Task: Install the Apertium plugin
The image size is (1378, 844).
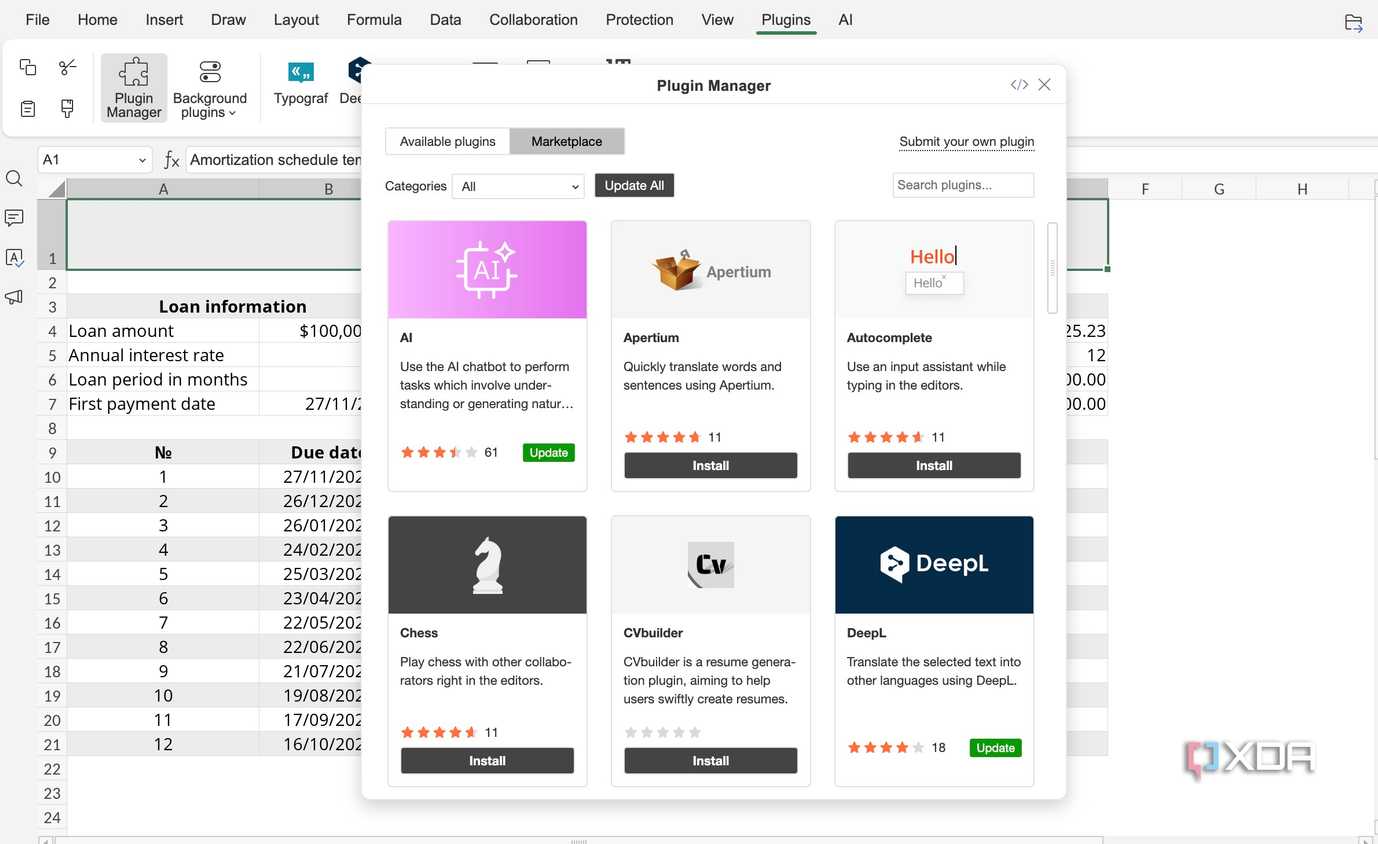Action: click(711, 465)
